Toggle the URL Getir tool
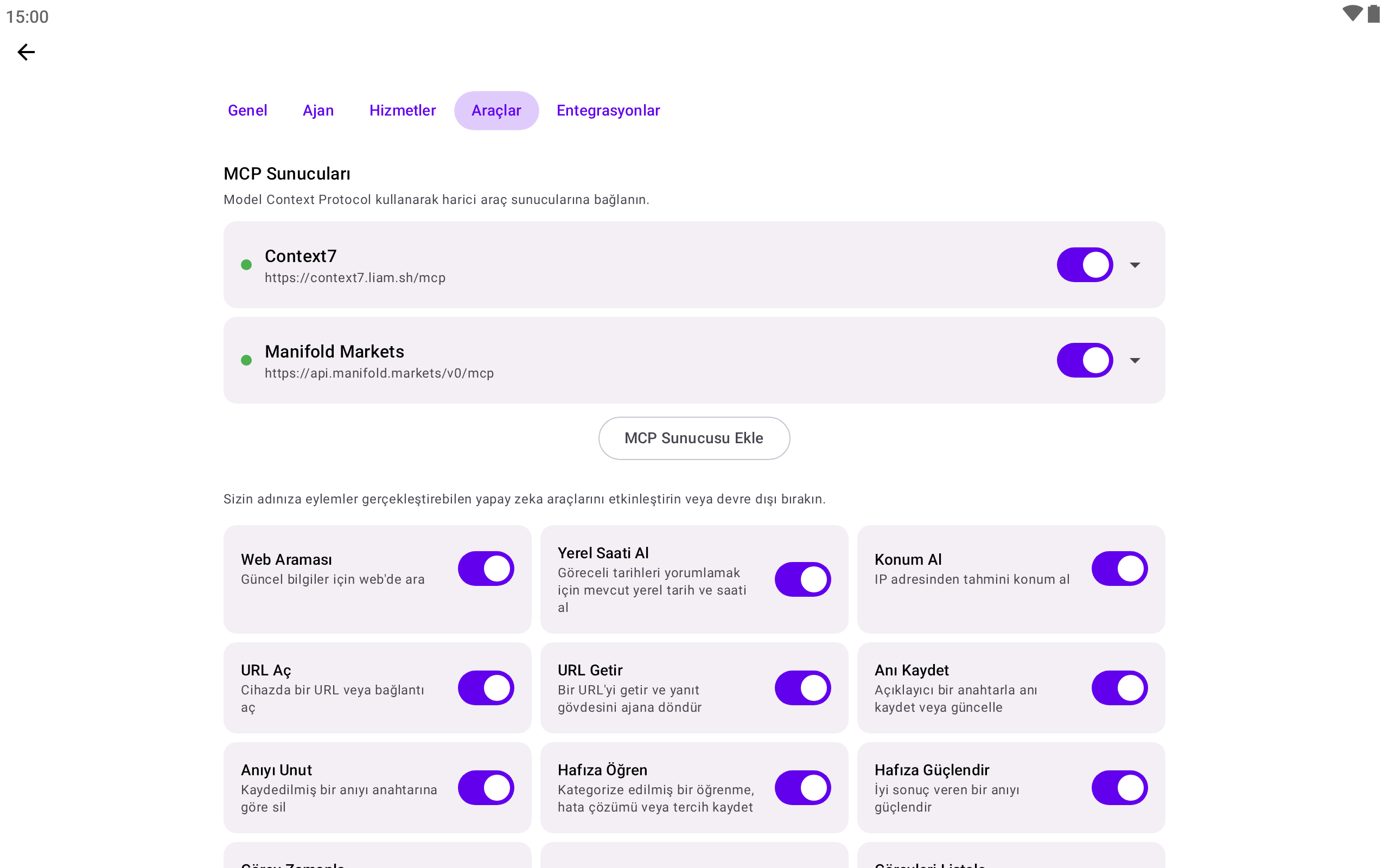 (802, 688)
